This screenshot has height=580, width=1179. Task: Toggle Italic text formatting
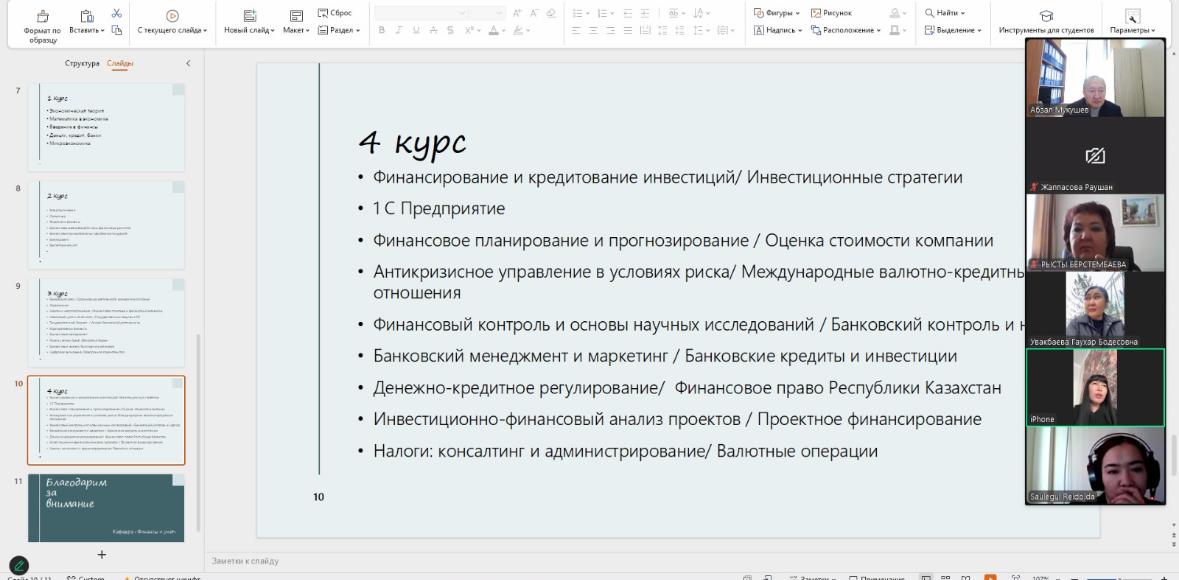click(397, 30)
